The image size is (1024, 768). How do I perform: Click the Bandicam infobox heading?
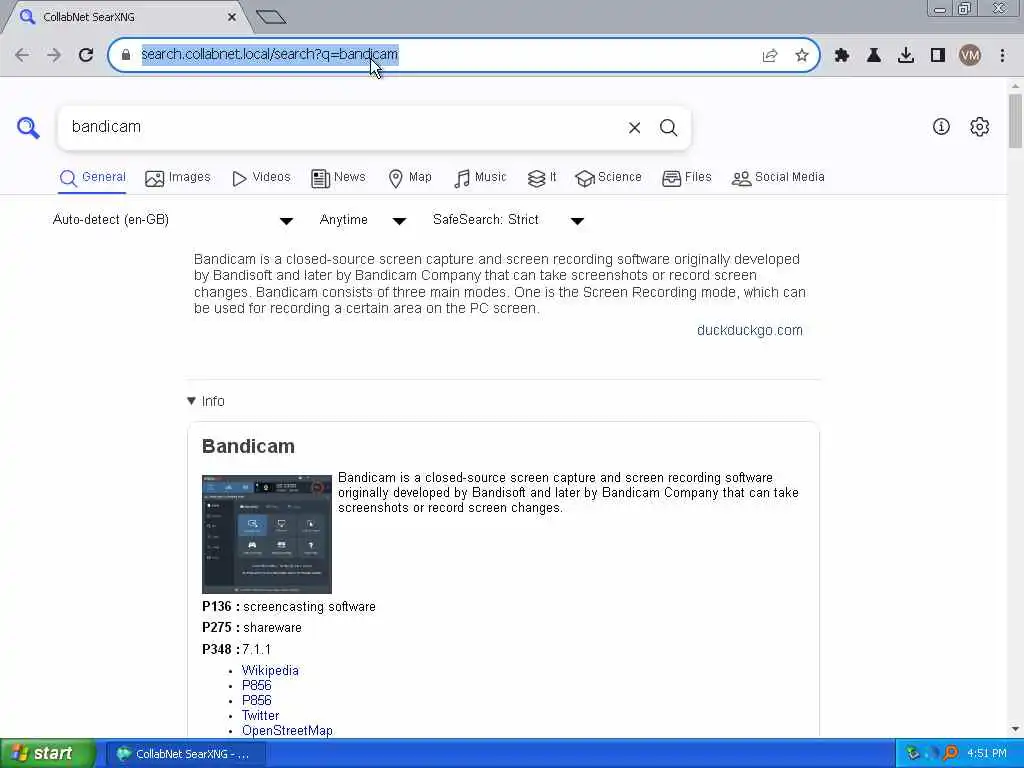click(x=248, y=447)
